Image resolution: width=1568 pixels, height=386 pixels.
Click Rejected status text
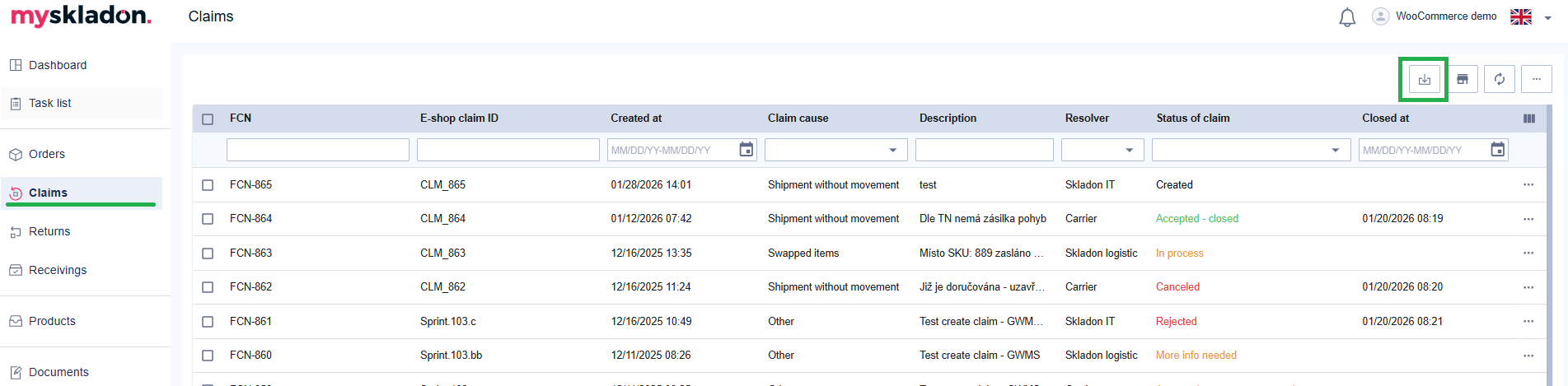[x=1177, y=322]
